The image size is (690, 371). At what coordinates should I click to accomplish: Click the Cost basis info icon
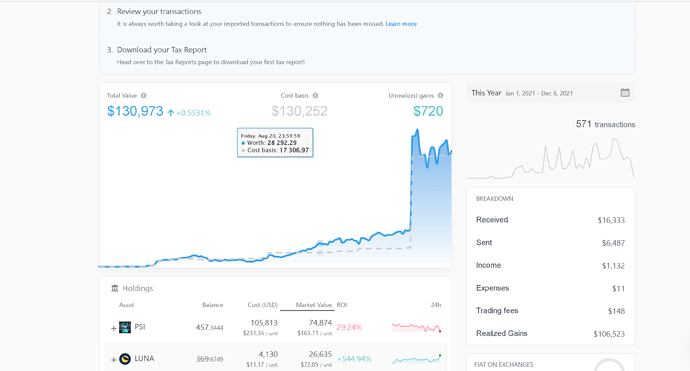point(316,96)
